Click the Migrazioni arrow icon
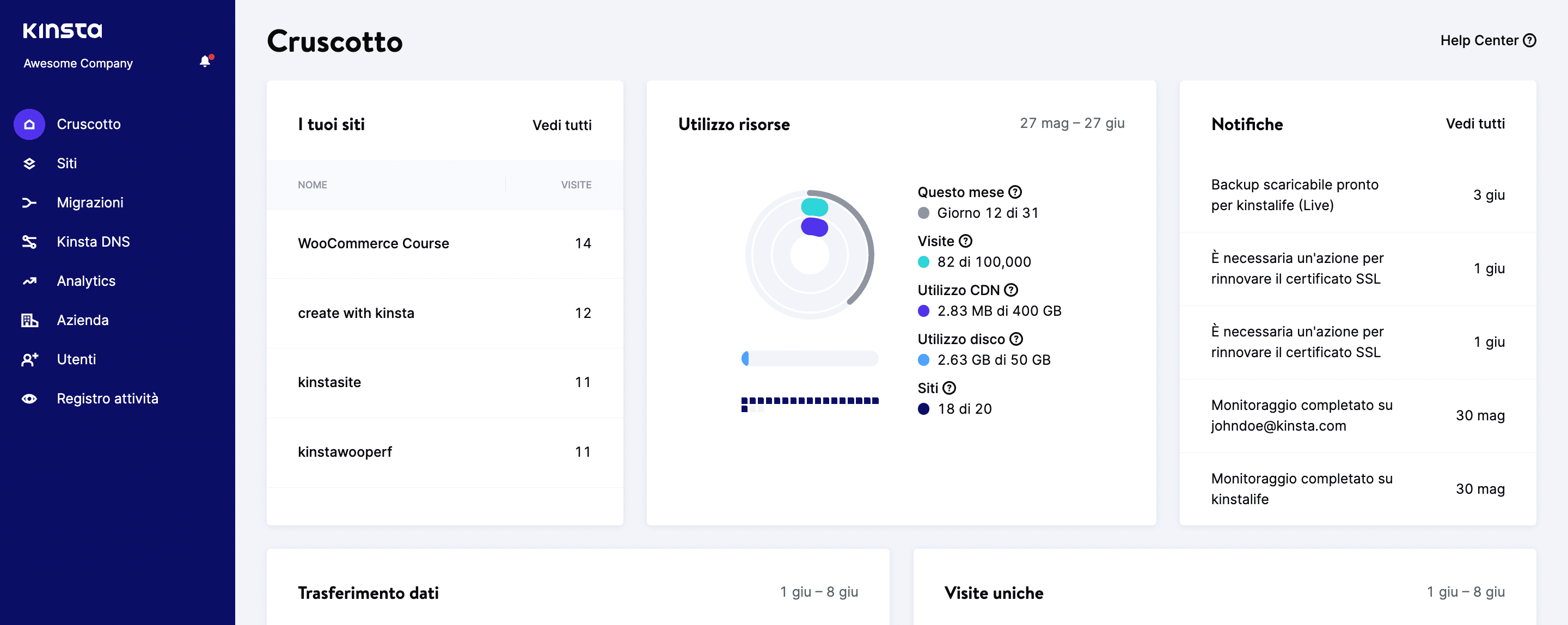The image size is (1568, 625). point(29,203)
